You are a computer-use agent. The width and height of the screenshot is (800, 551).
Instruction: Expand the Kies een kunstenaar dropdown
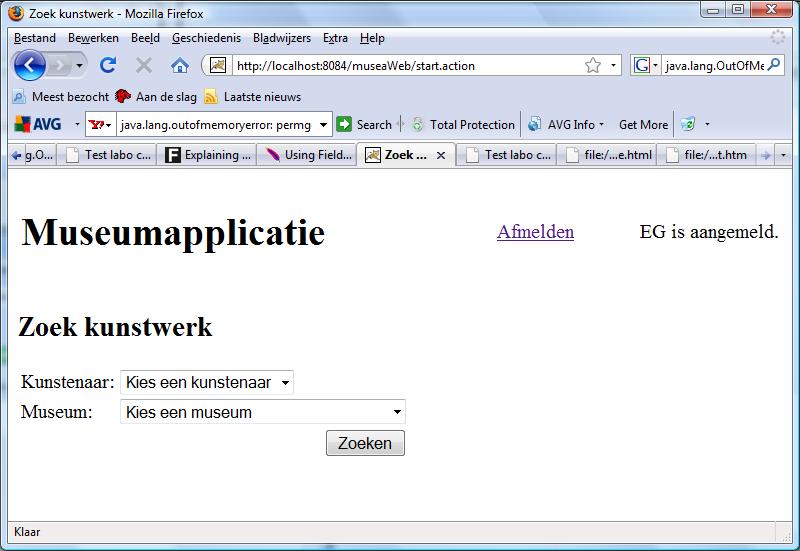tap(206, 383)
